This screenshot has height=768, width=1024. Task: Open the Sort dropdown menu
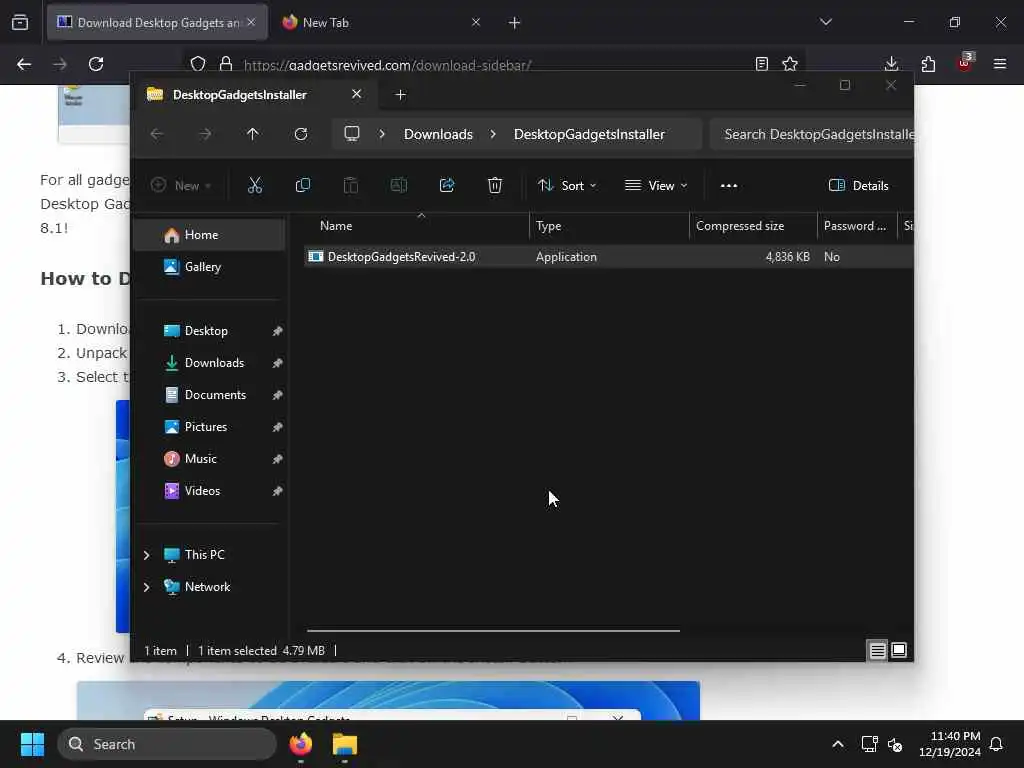[567, 185]
